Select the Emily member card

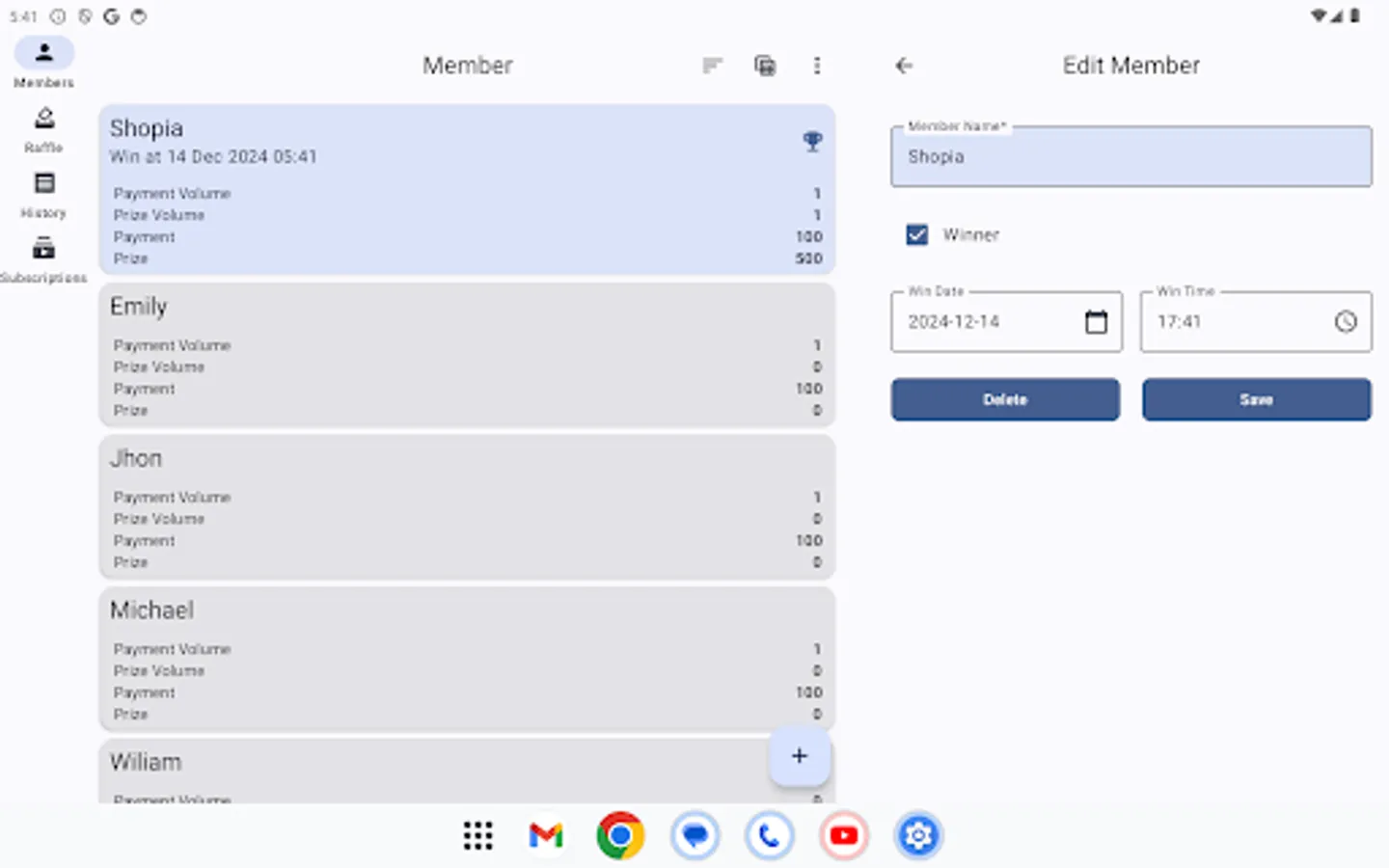click(x=467, y=355)
